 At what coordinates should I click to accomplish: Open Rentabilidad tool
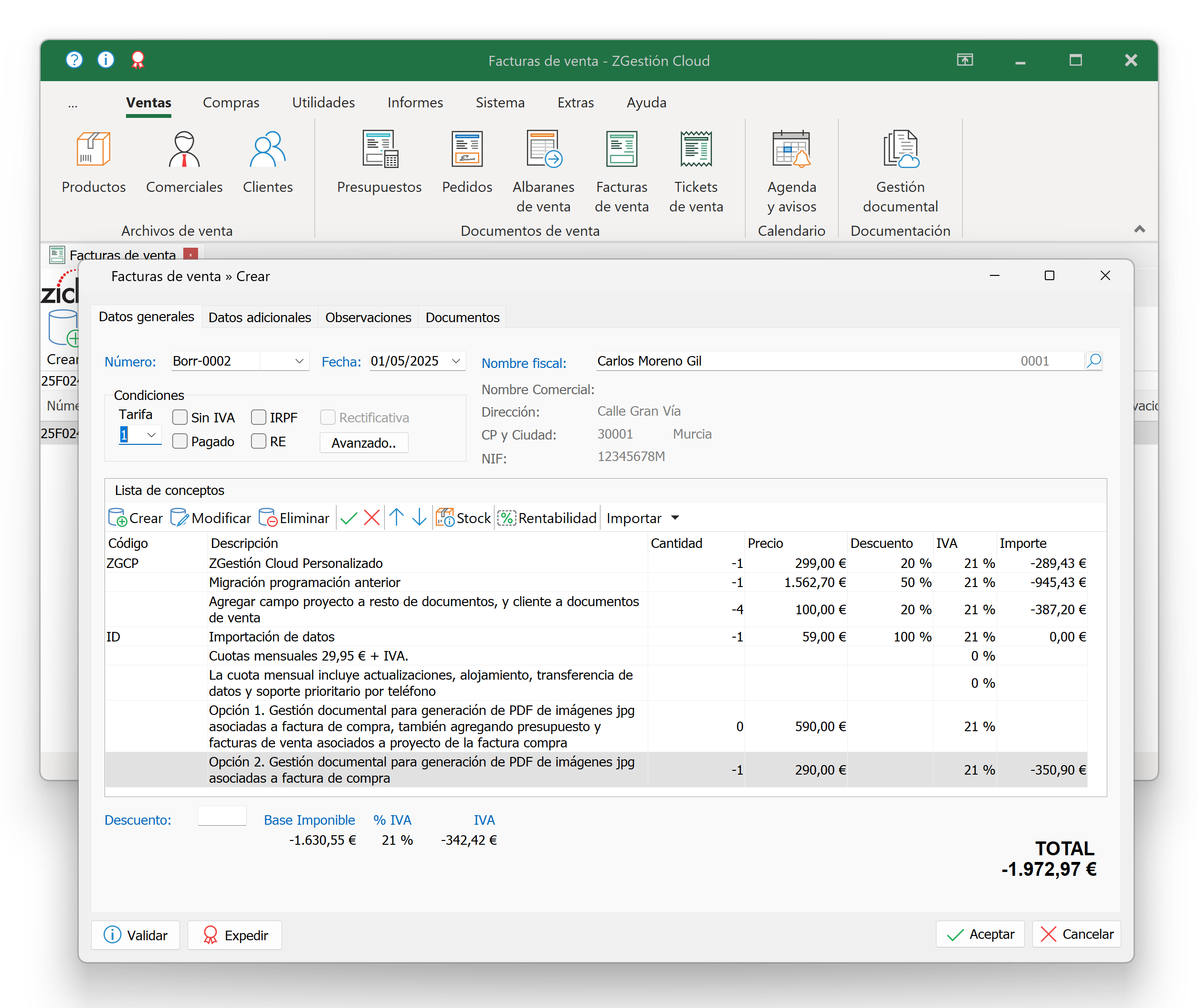pos(546,518)
